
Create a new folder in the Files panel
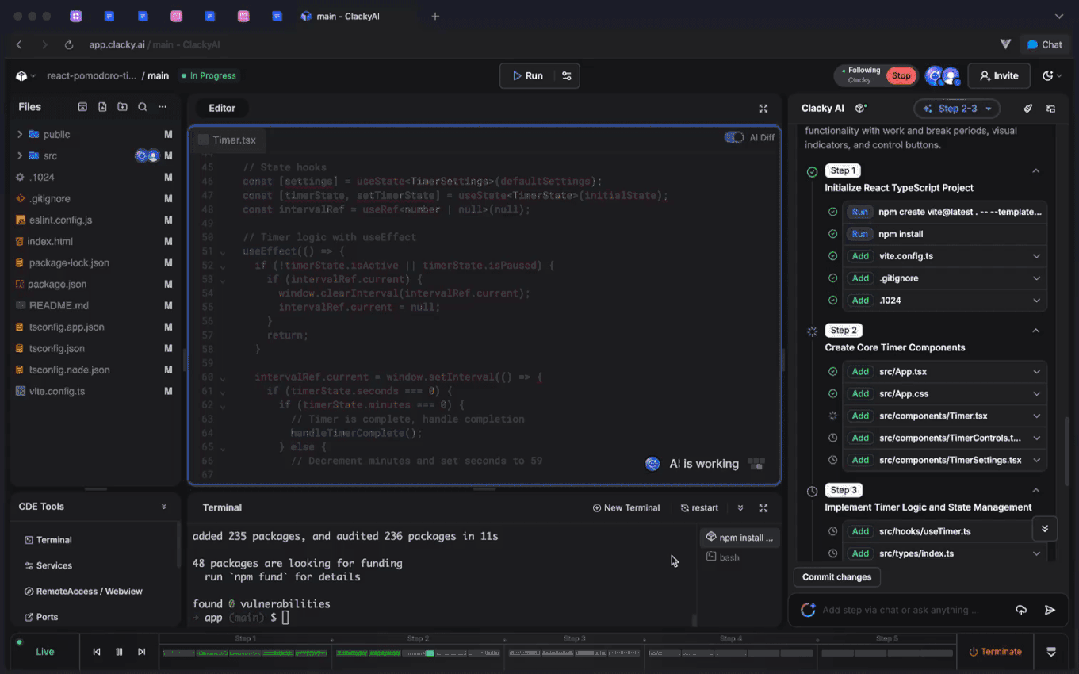click(120, 107)
